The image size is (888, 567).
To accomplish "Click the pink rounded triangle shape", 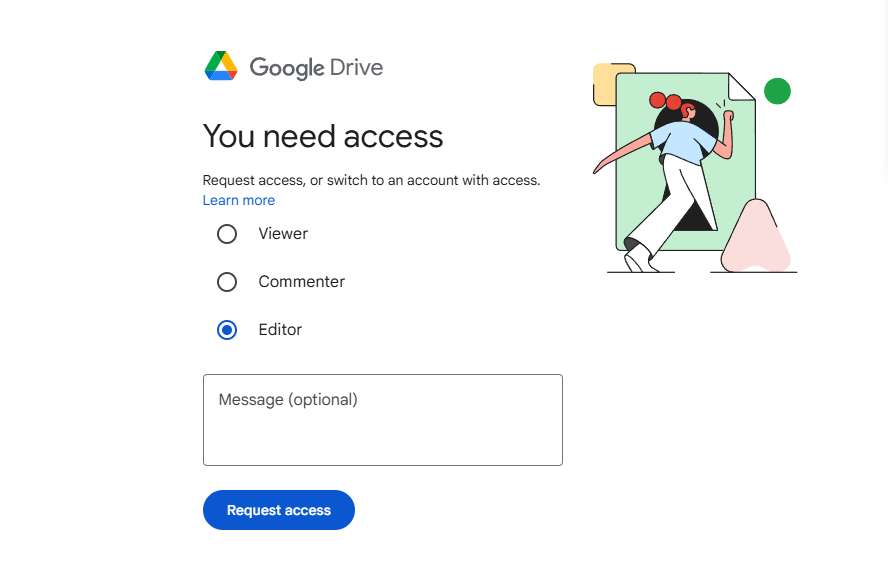I will pos(755,236).
